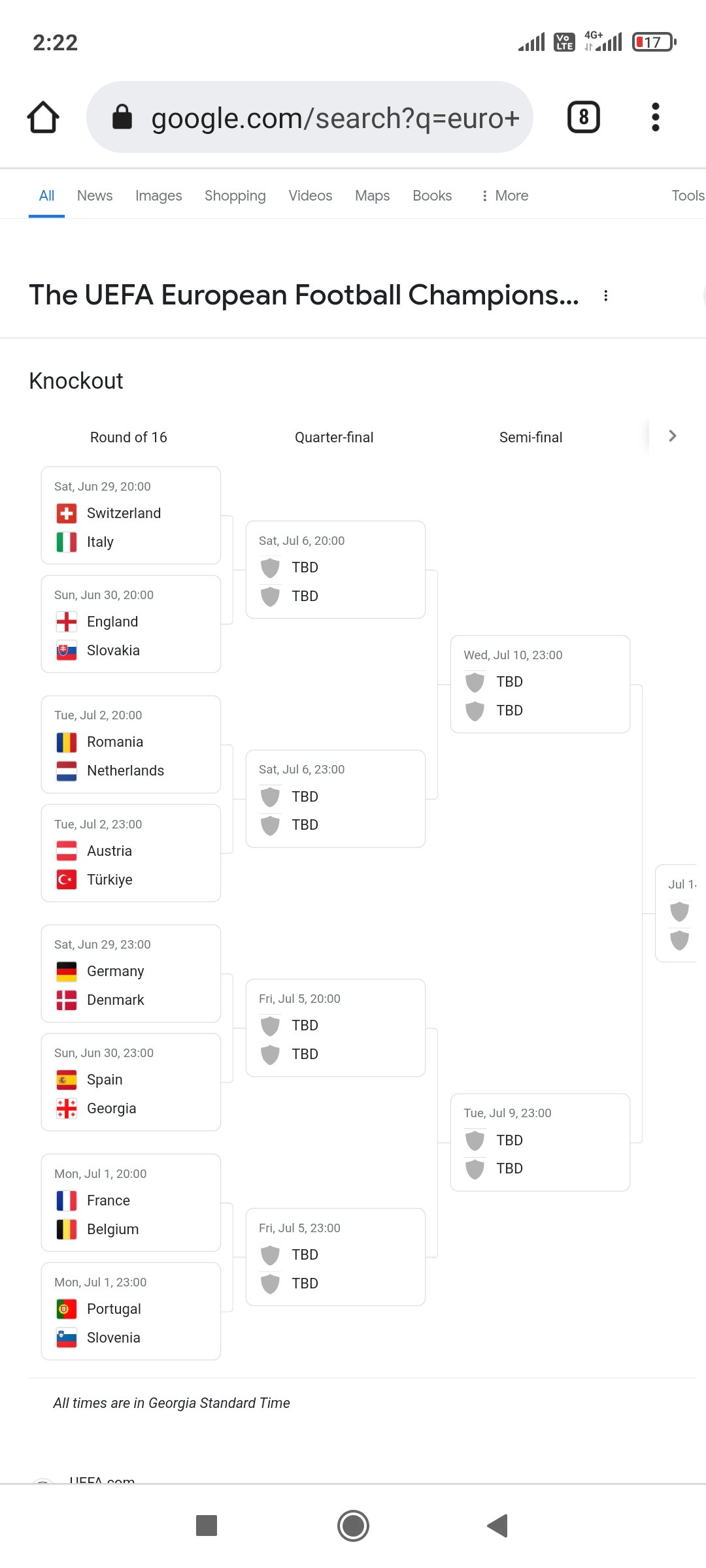Open the England vs Slovakia match
Image resolution: width=706 pixels, height=1568 pixels.
point(131,624)
